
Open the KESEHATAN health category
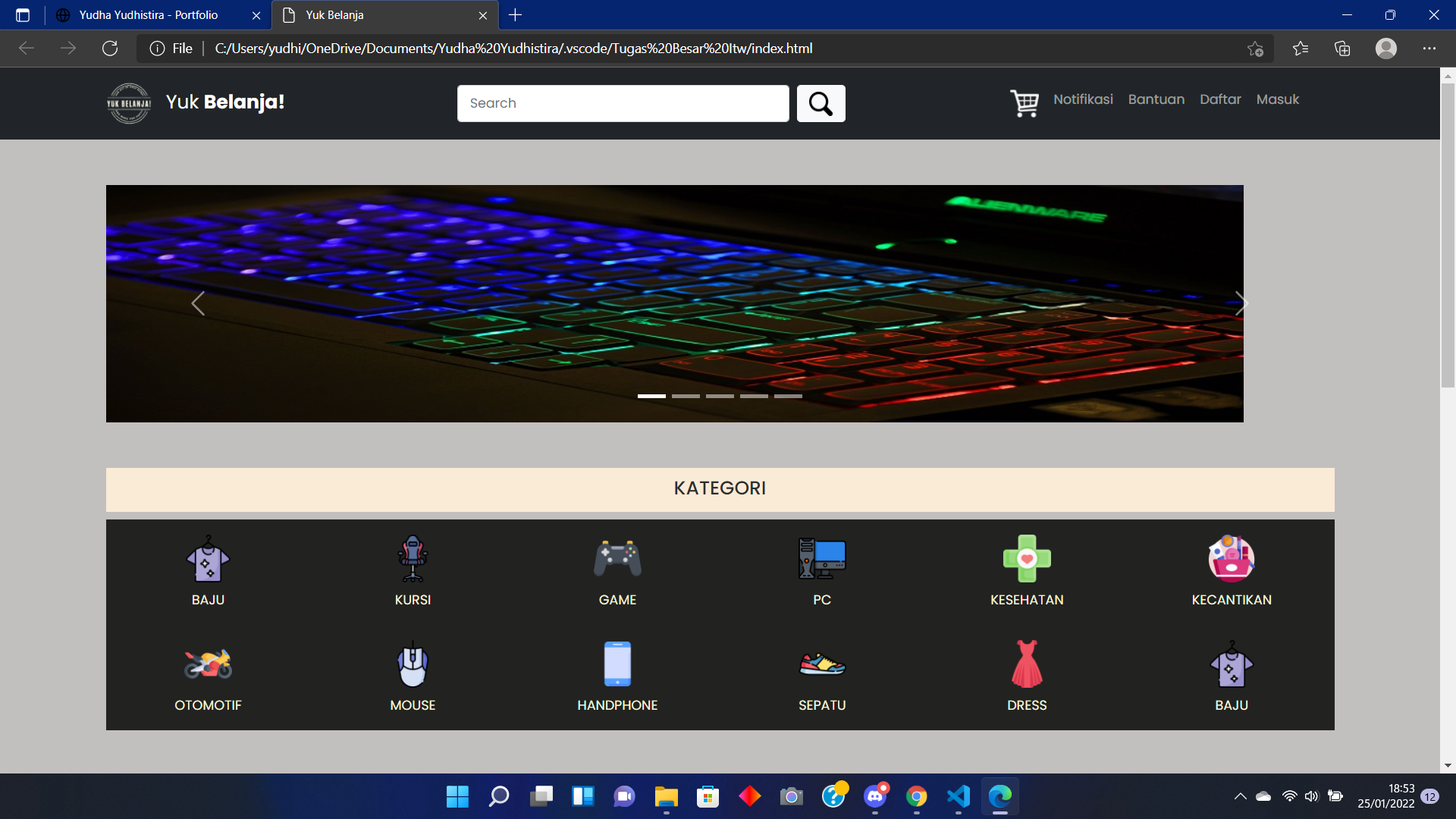point(1027,570)
